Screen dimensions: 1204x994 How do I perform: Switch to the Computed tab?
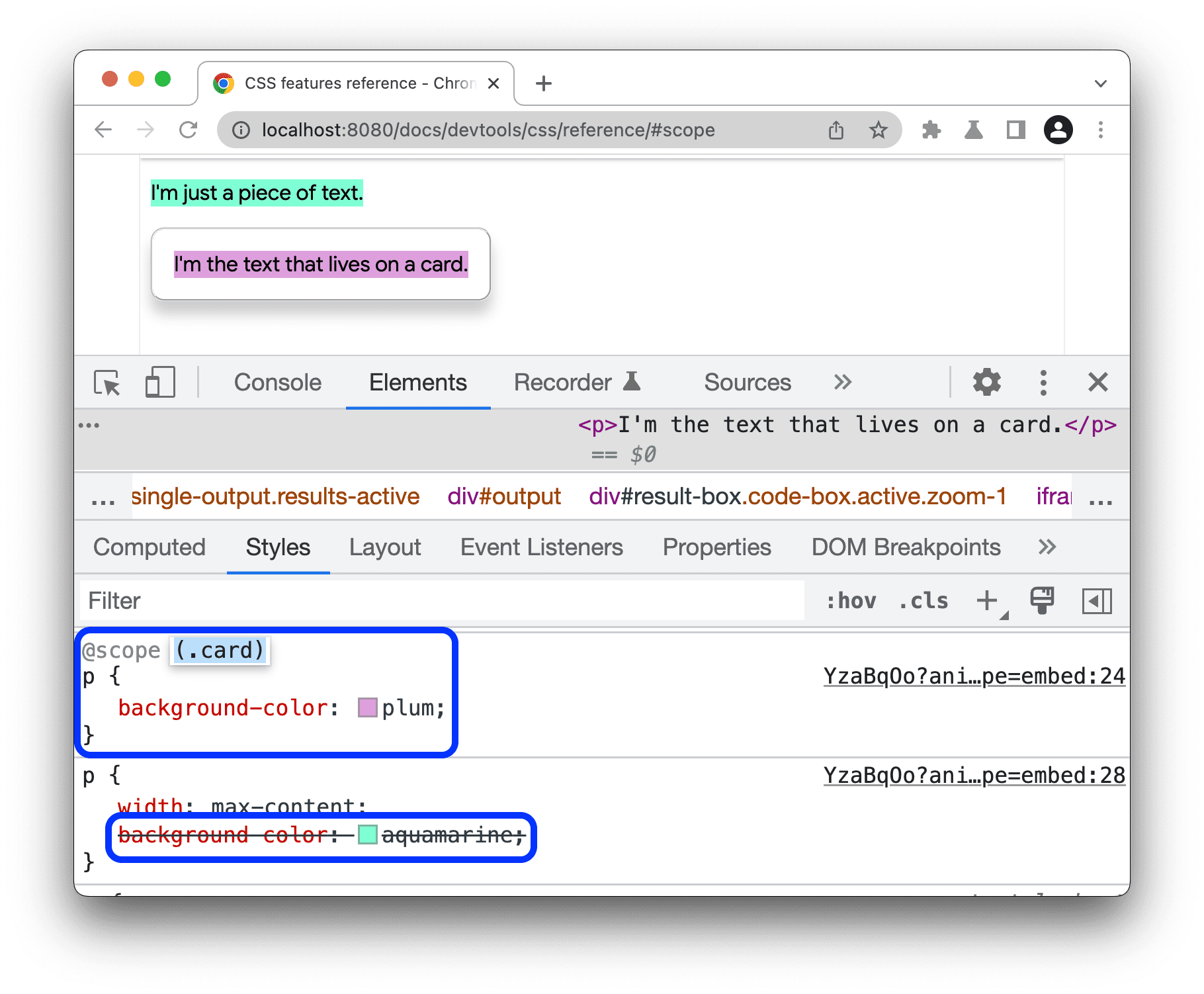coord(150,547)
